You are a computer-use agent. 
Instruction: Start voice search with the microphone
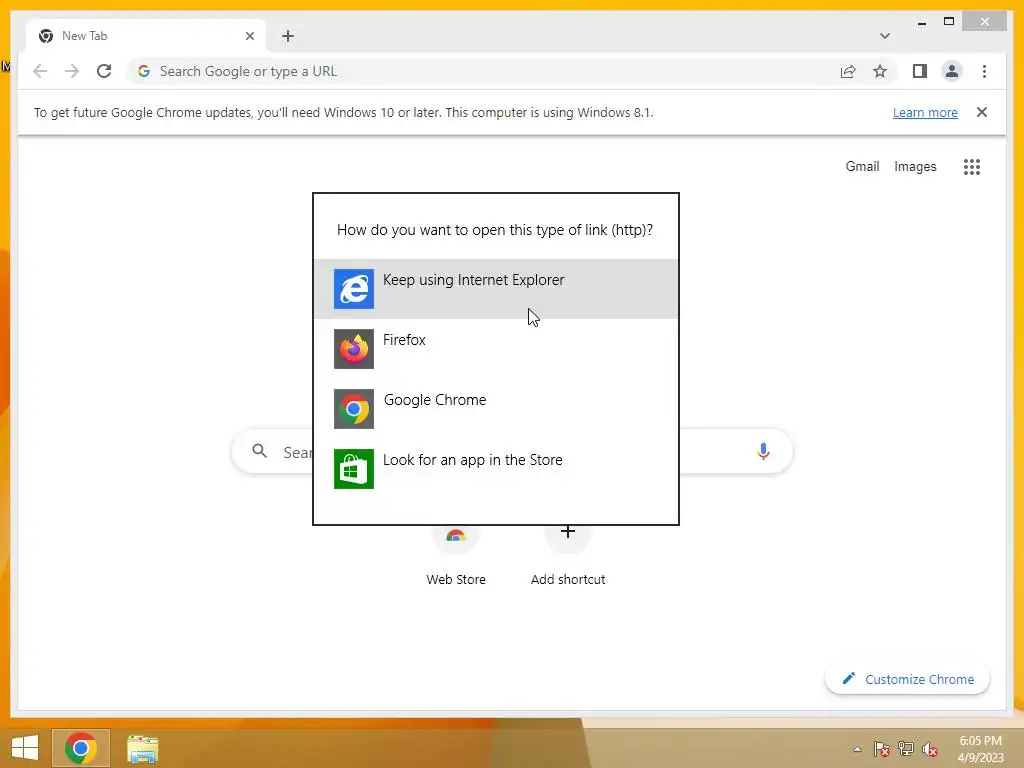pos(763,451)
